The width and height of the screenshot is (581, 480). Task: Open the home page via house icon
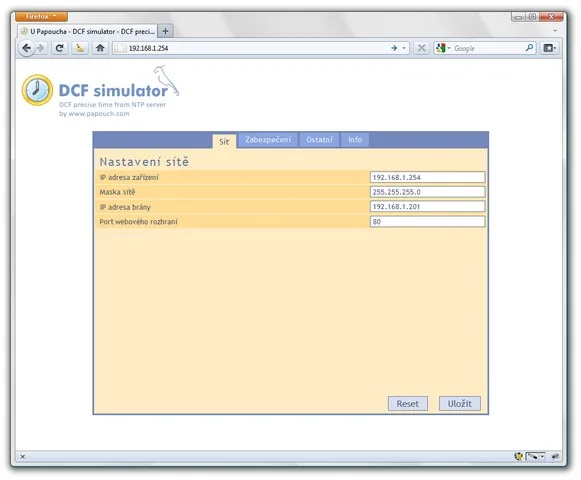(100, 48)
